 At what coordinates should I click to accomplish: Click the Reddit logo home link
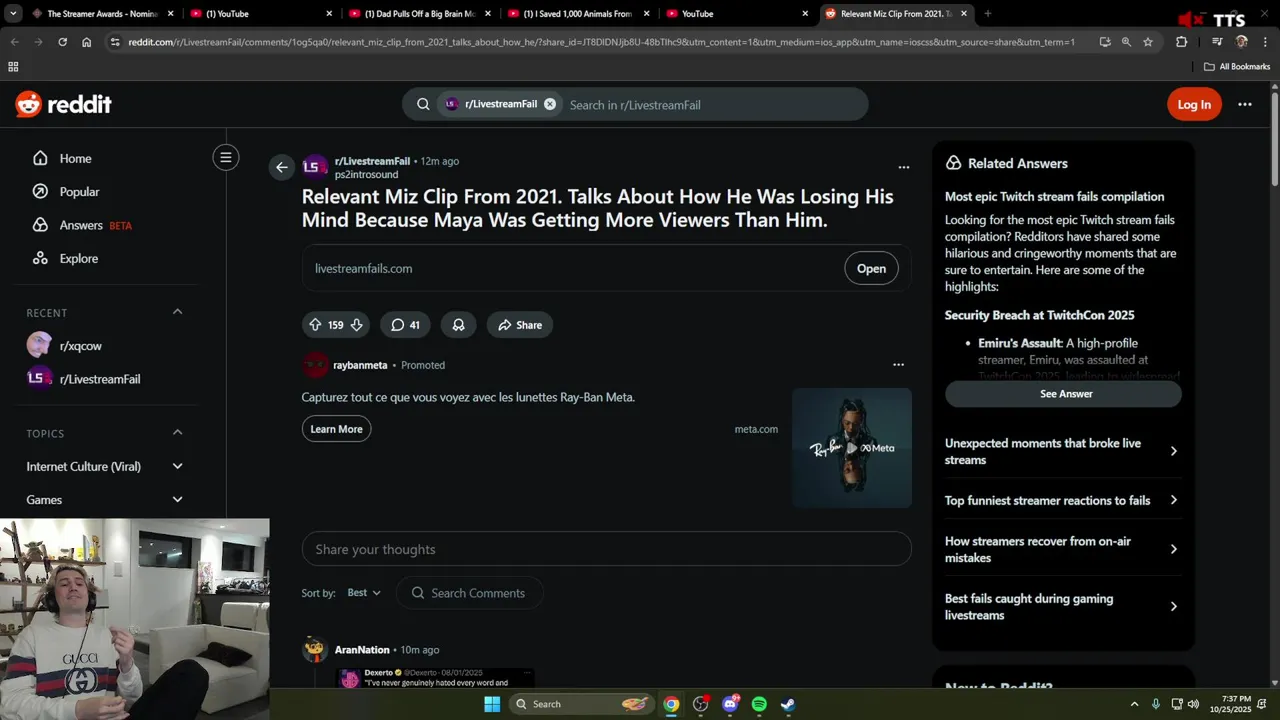tap(64, 104)
